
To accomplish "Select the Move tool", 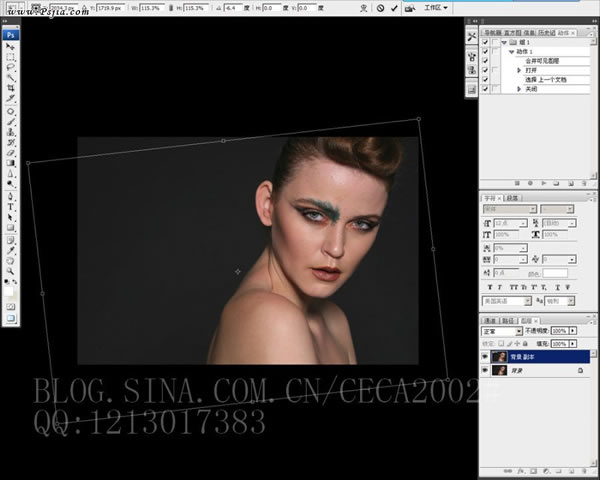I will click(x=10, y=47).
